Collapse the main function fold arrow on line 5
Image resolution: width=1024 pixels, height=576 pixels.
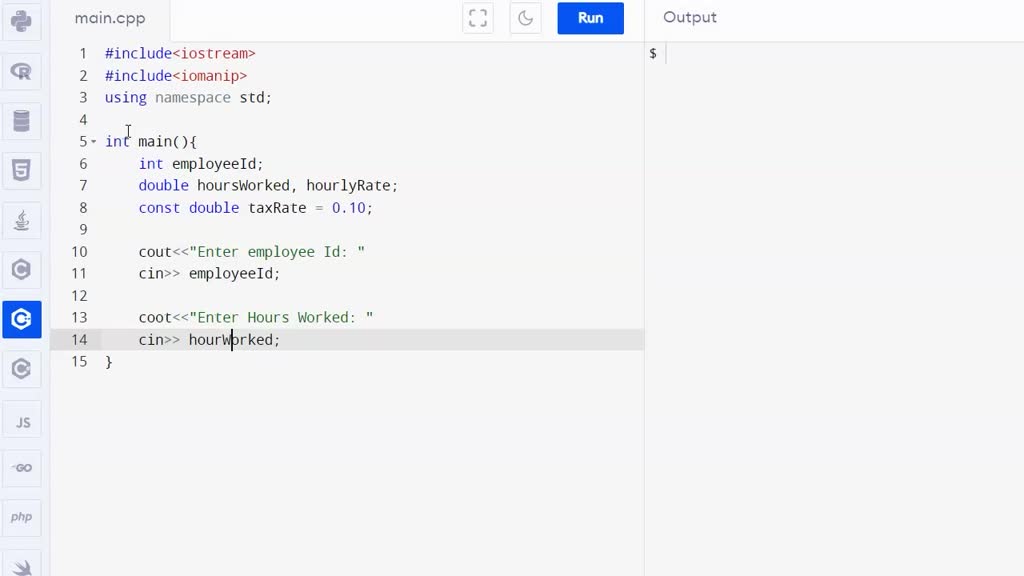click(x=93, y=142)
